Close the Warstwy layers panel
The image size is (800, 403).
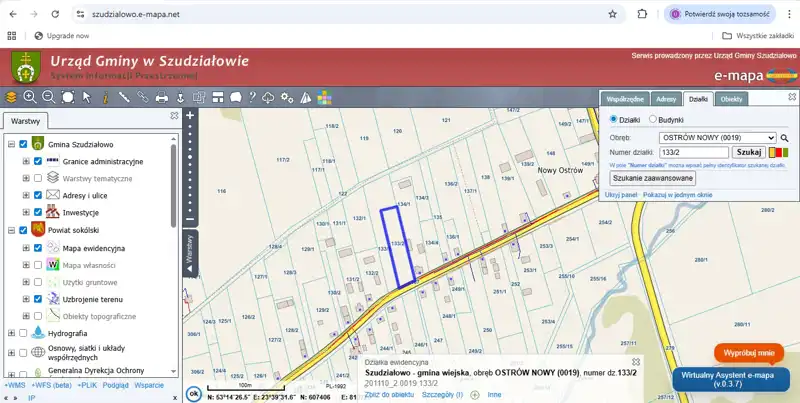tap(174, 116)
